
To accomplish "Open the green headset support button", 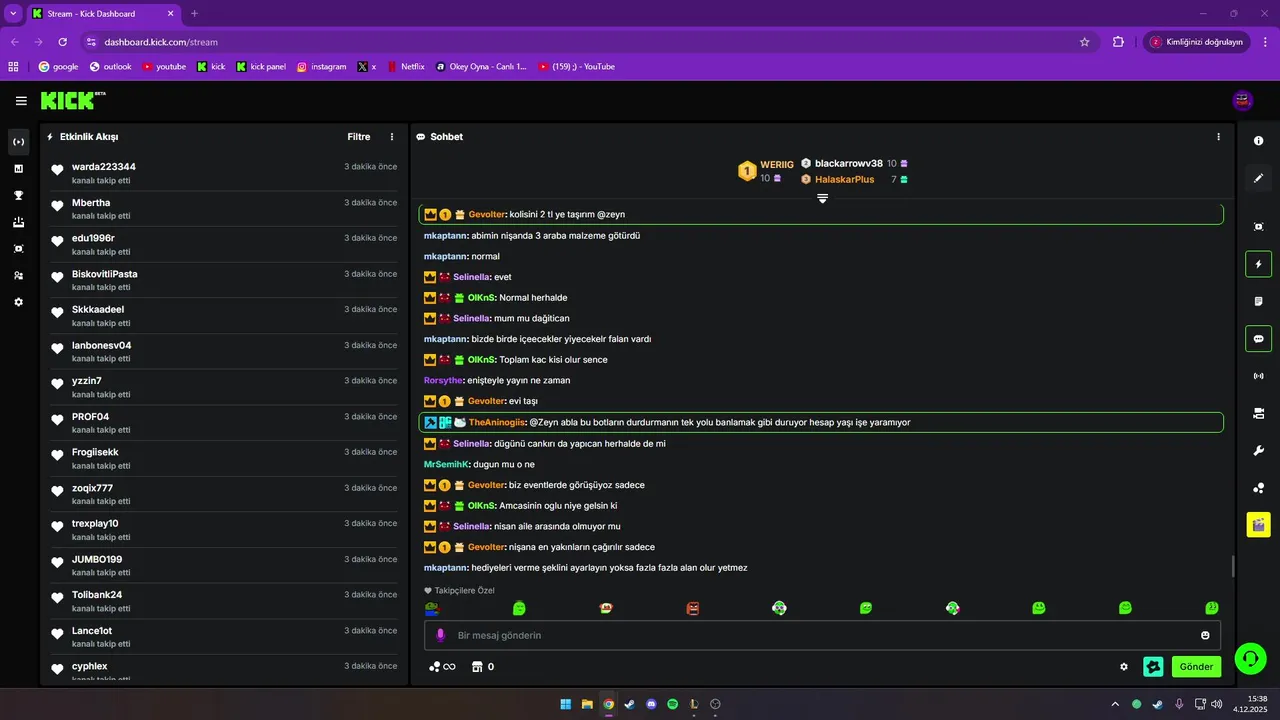I will [x=1250, y=658].
